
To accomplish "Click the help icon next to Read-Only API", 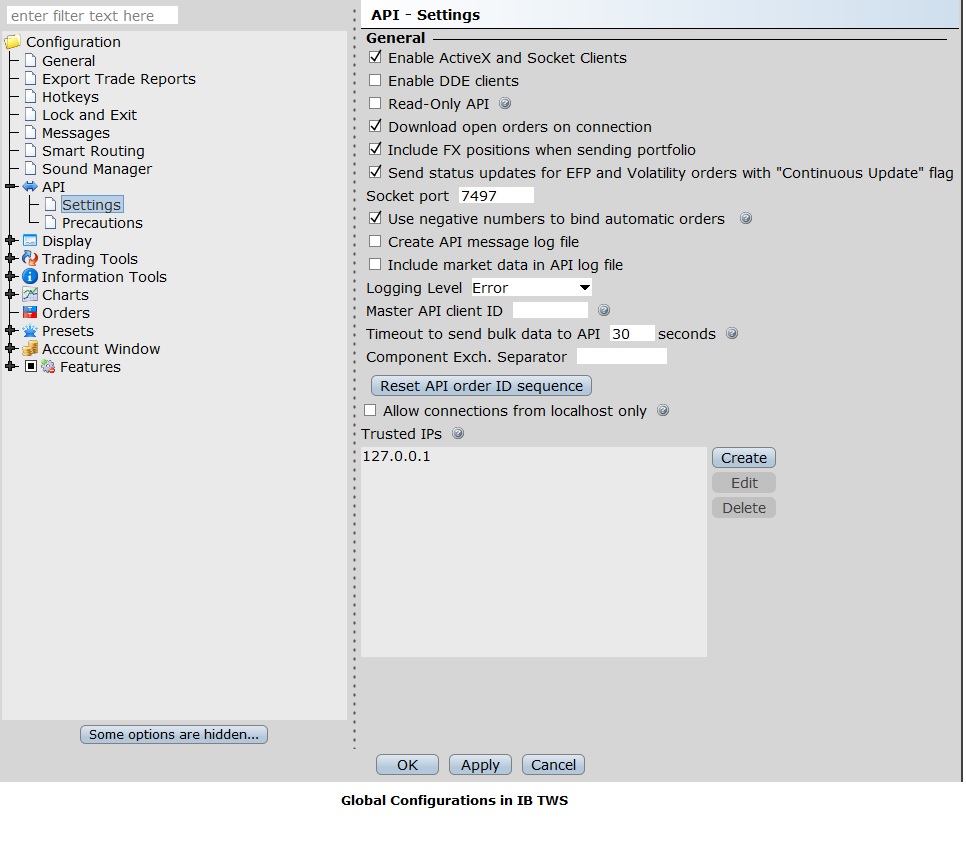I will [503, 103].
